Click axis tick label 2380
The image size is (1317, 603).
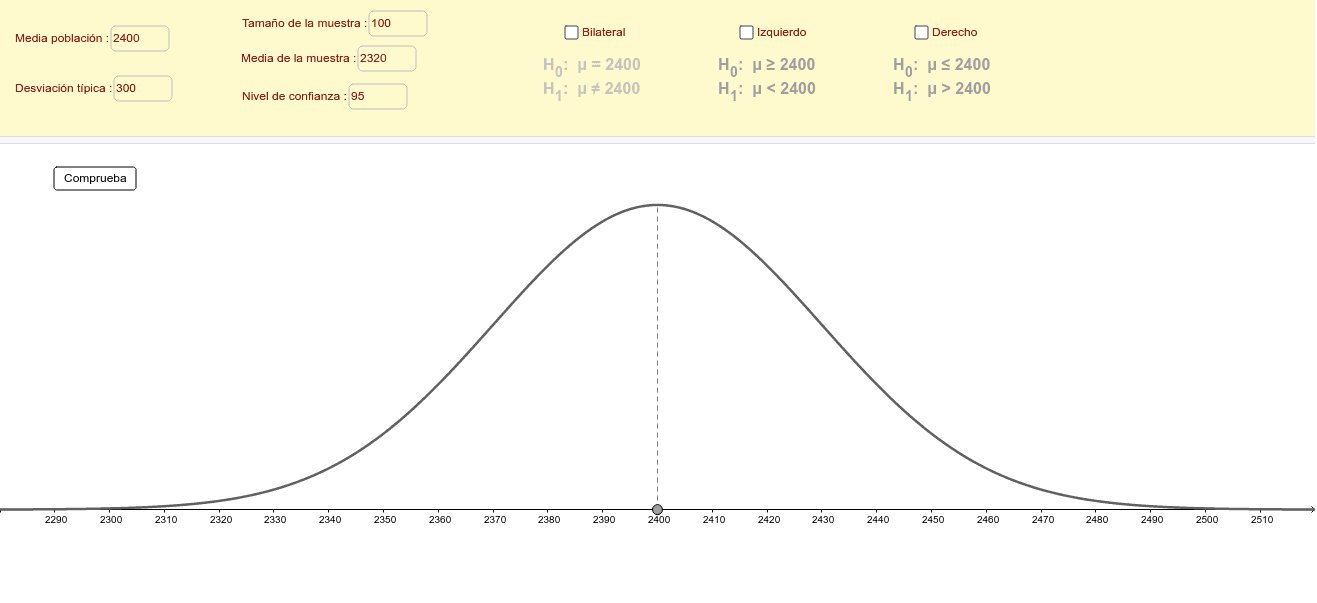[x=549, y=520]
